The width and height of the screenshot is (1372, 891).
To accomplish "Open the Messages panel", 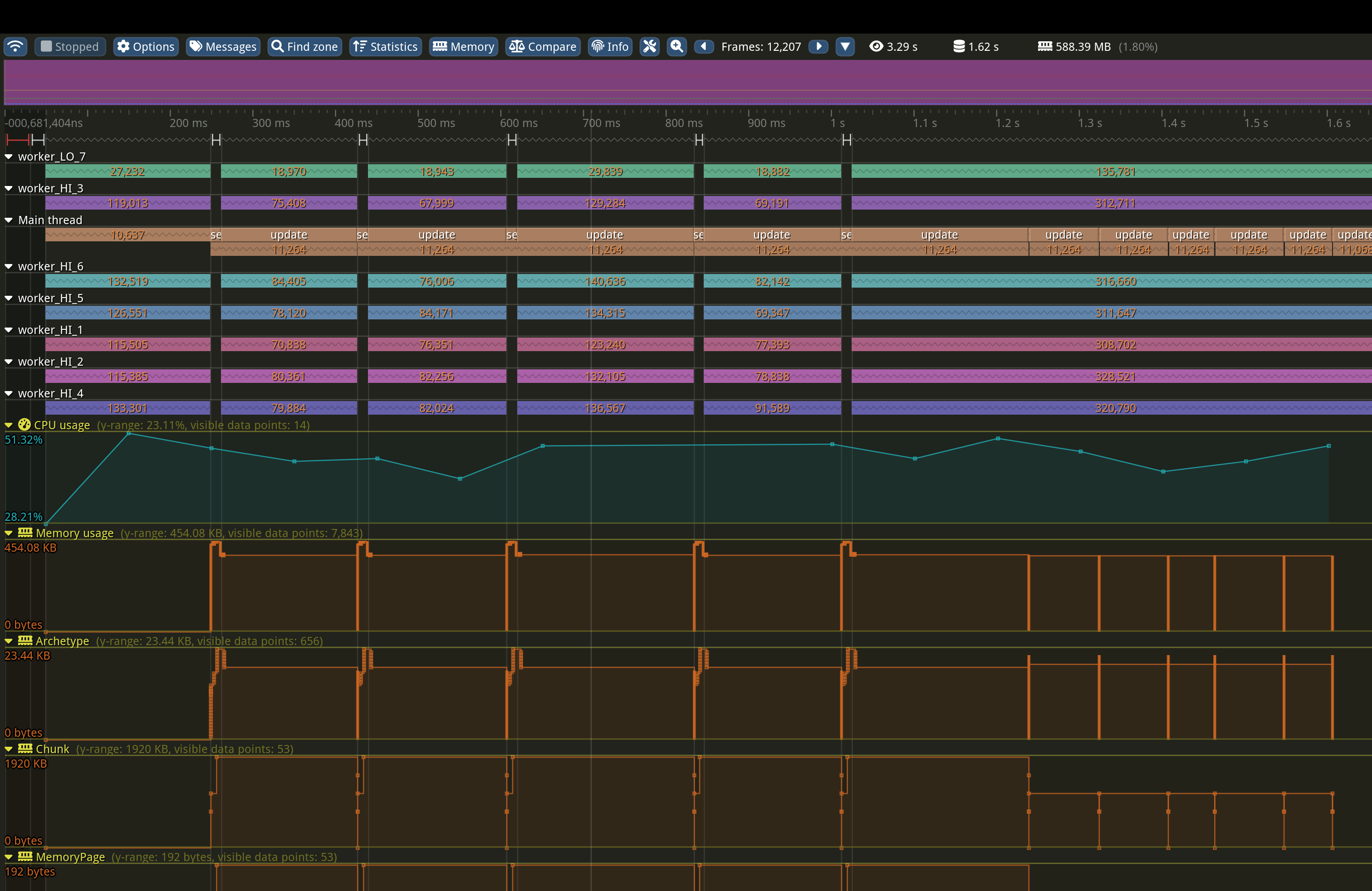I will coord(222,47).
